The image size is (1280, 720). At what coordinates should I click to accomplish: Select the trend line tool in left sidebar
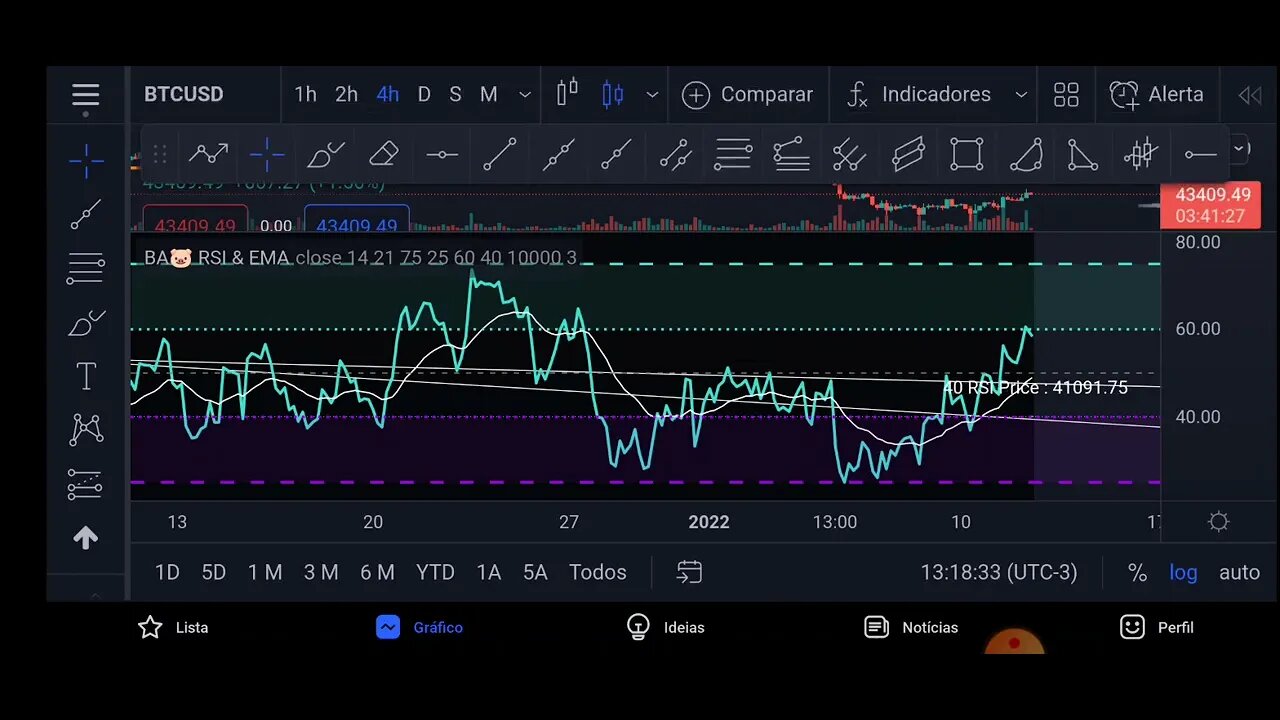click(x=86, y=214)
